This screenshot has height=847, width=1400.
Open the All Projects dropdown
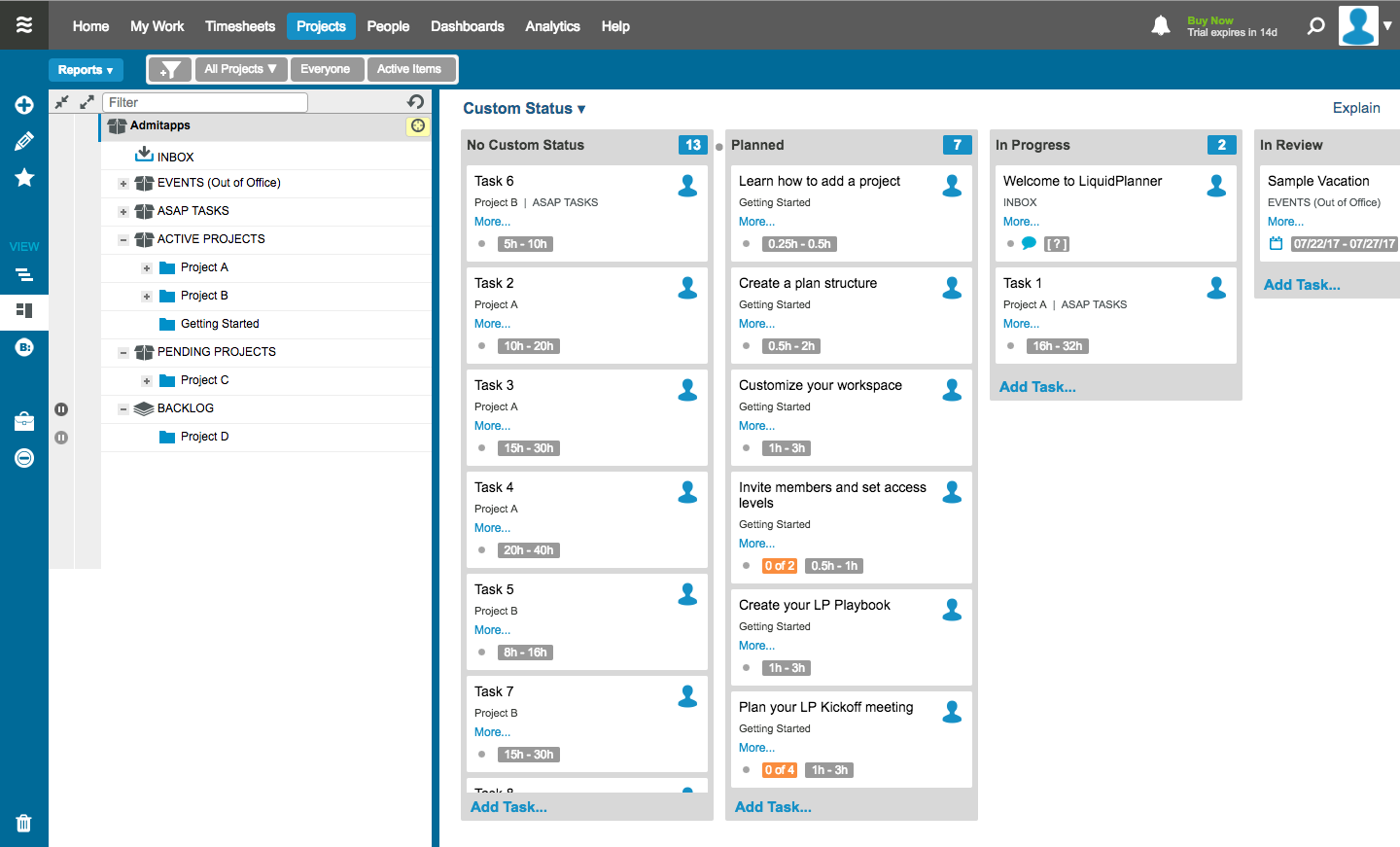click(x=240, y=69)
